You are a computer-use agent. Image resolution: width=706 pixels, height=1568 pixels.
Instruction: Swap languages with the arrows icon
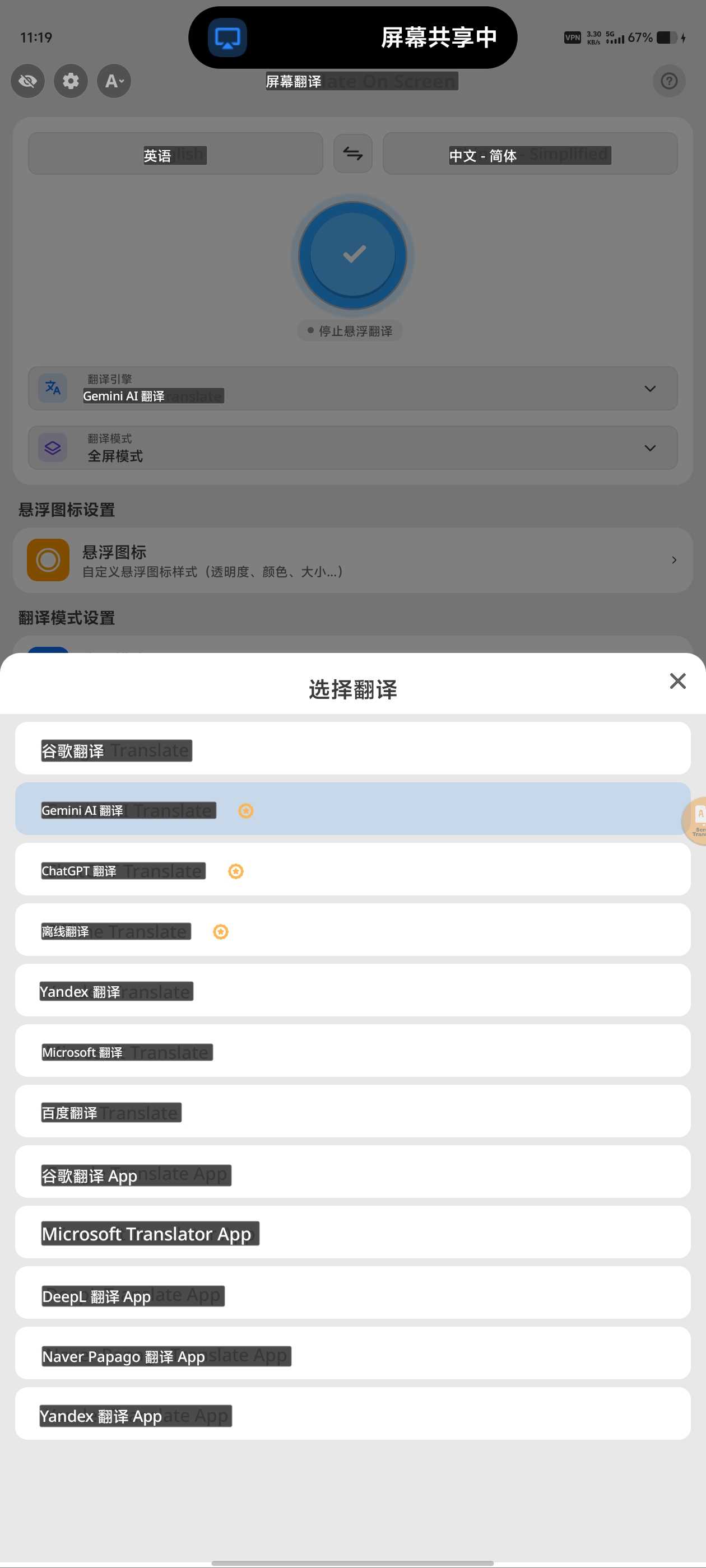point(352,153)
